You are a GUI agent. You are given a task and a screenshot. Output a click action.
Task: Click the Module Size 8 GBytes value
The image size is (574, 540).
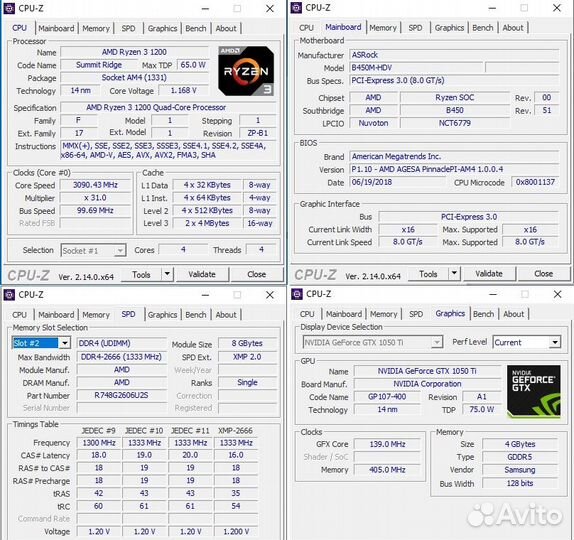(247, 343)
